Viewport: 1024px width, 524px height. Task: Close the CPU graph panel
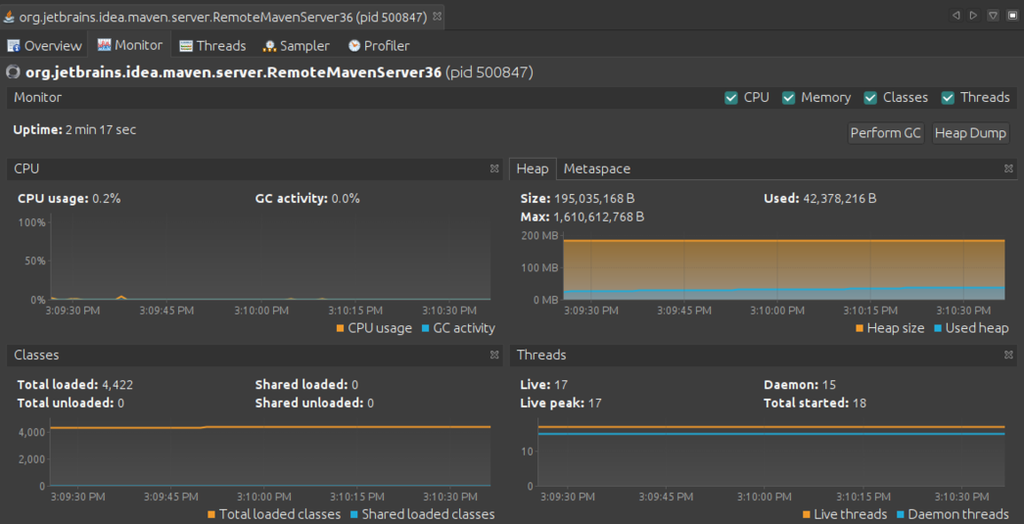(494, 169)
